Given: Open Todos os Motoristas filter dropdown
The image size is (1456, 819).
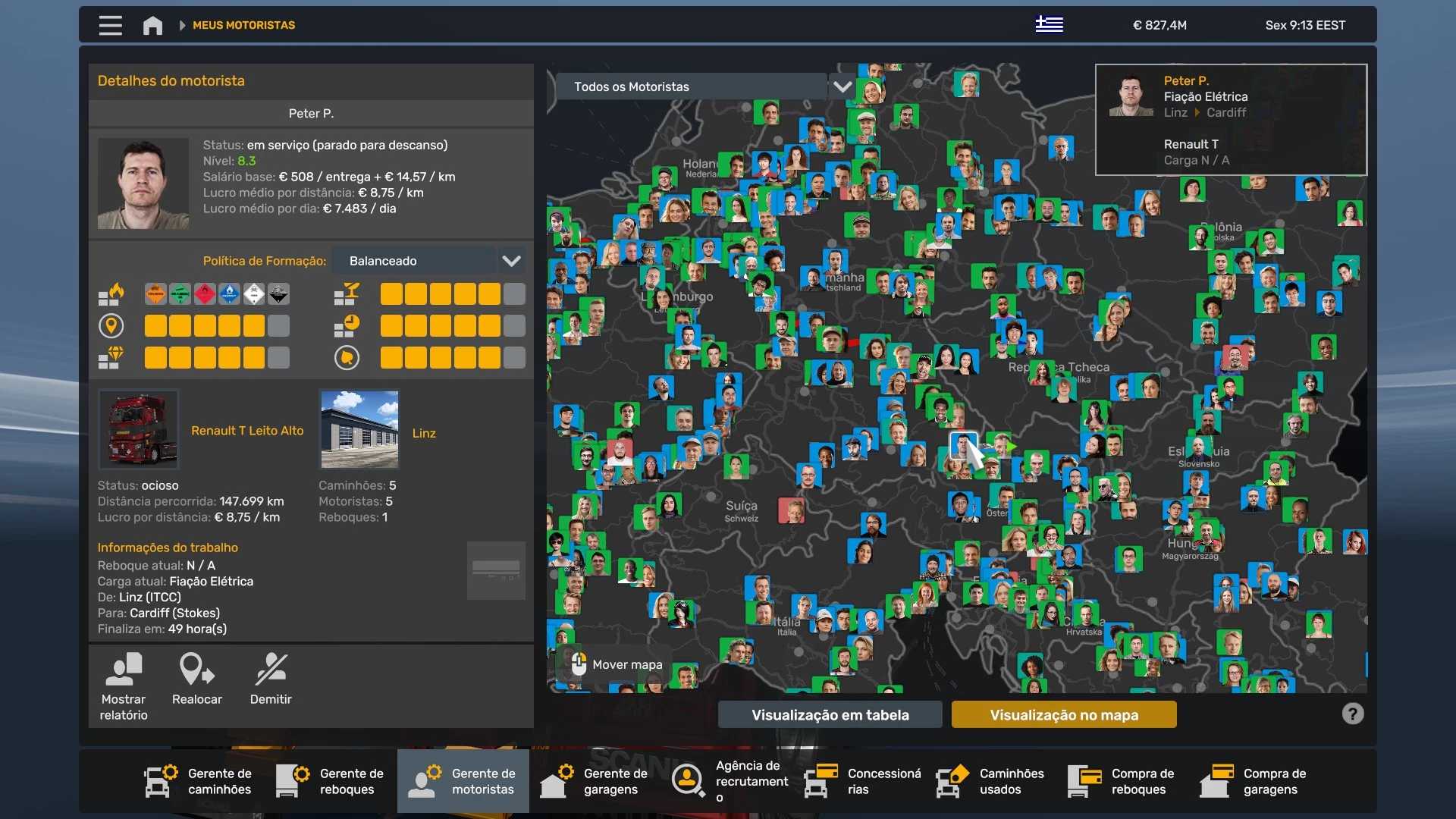Looking at the screenshot, I should pos(842,86).
